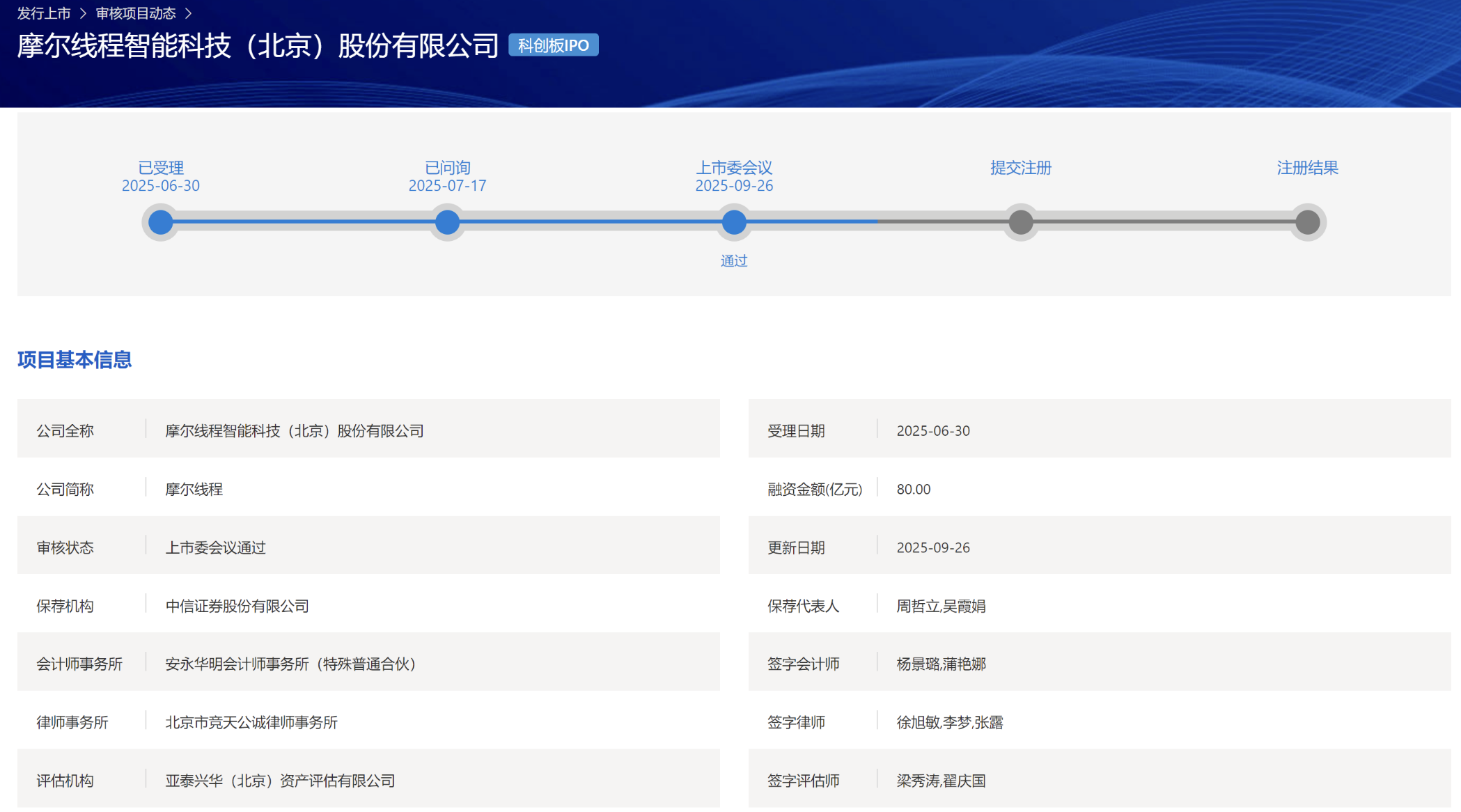Click the 上市委会议 timeline node circle
Viewport: 1461px width, 812px height.
(x=734, y=222)
